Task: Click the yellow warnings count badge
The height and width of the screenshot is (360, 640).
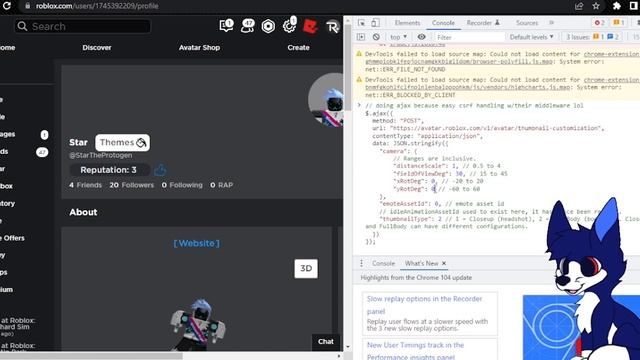Action: coord(619,23)
